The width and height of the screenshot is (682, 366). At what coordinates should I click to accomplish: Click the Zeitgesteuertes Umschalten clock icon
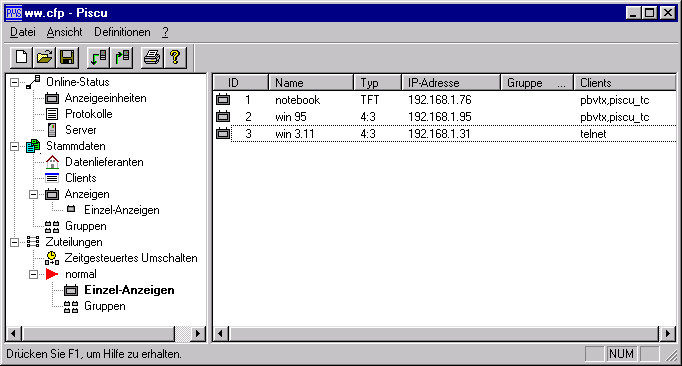tap(52, 258)
